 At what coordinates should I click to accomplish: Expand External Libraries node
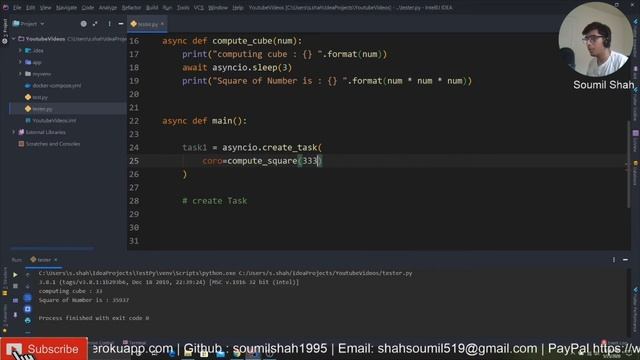coord(13,132)
